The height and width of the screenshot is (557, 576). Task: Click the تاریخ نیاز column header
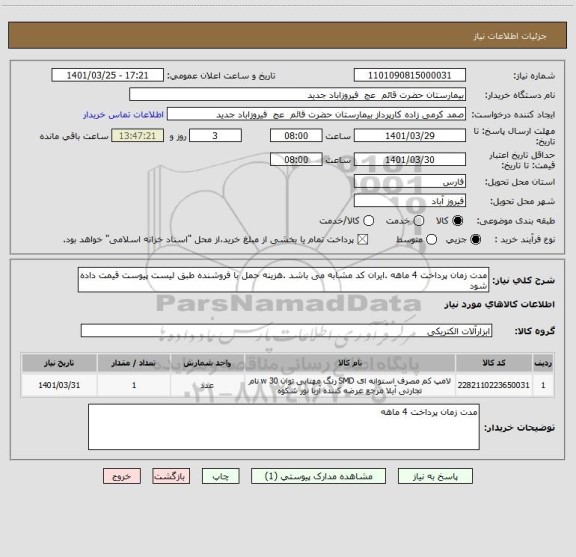[x=59, y=363]
